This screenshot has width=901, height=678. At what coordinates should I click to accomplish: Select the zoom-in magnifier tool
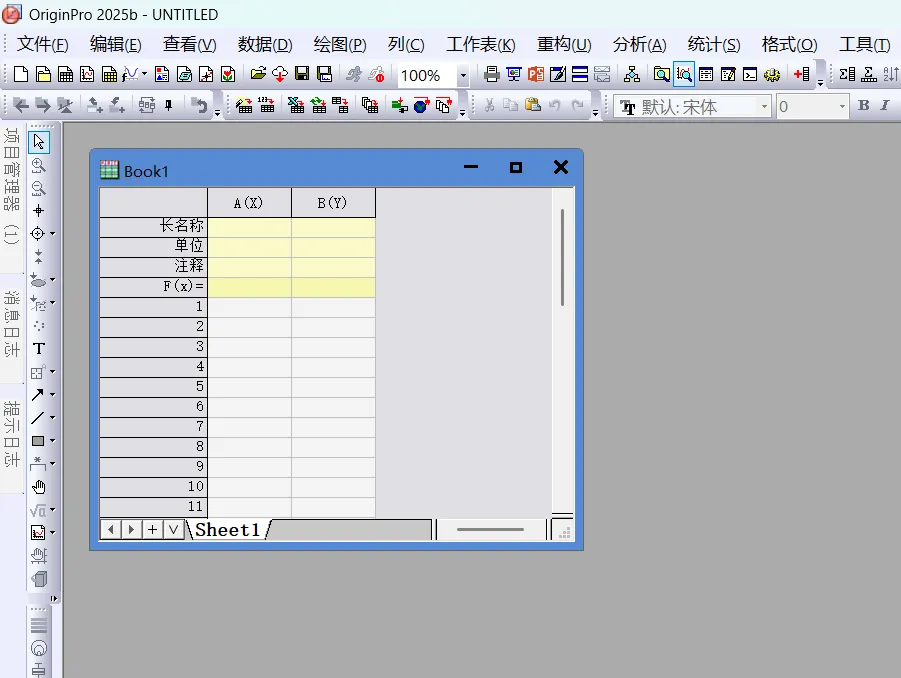pos(38,165)
